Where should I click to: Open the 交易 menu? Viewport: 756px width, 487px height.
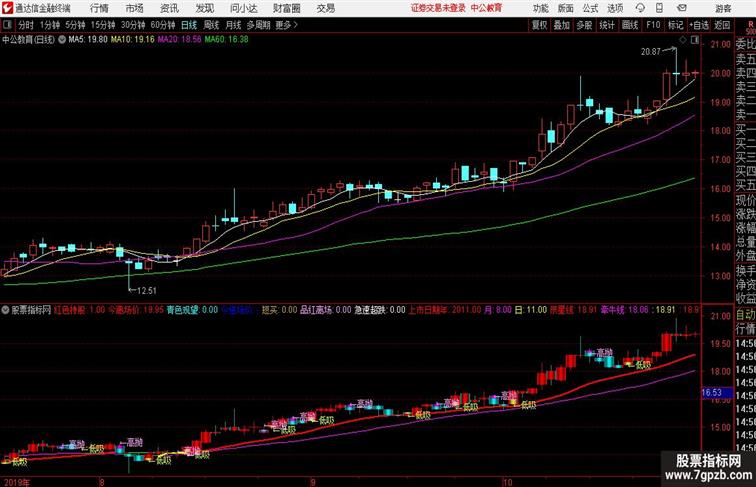pos(325,8)
